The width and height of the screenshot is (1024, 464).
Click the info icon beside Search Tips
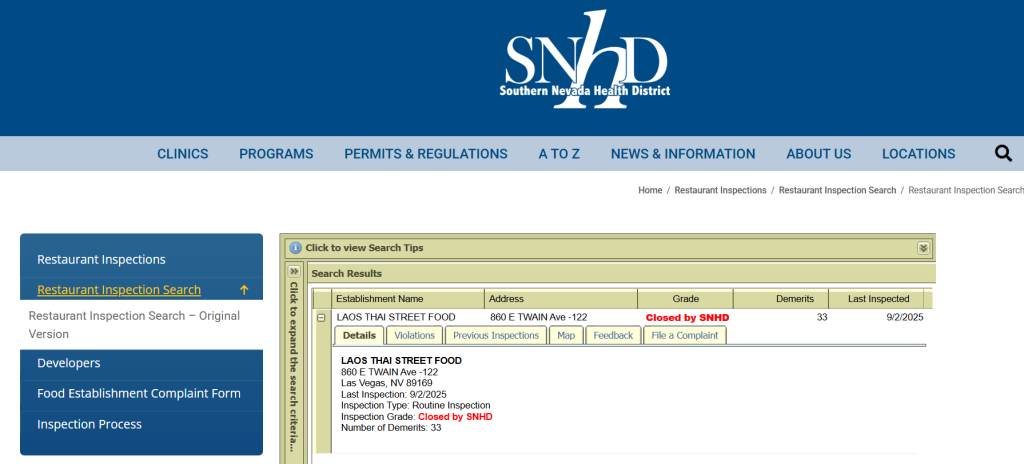(x=296, y=248)
